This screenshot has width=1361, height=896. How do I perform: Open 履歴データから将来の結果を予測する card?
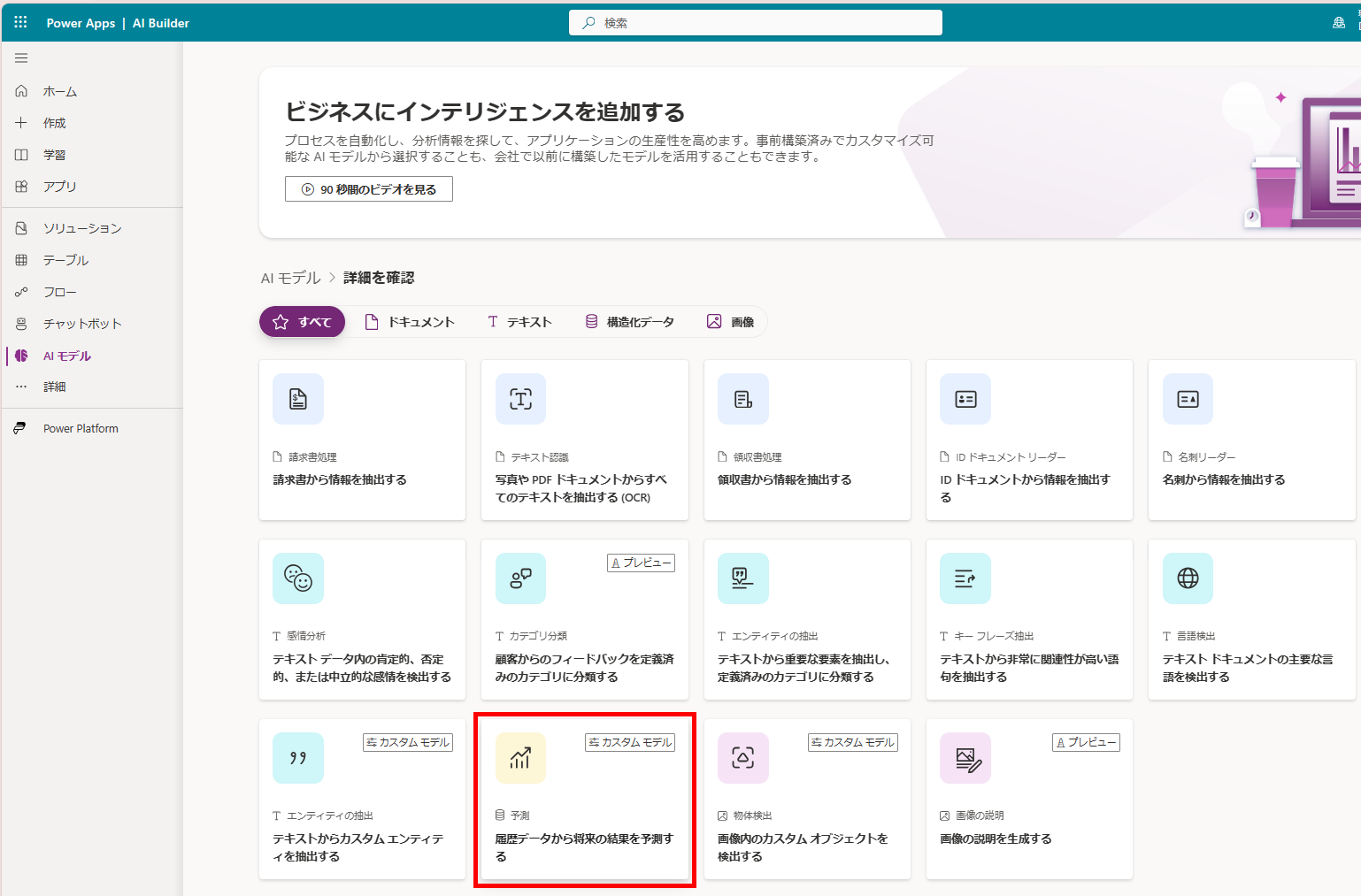(x=585, y=800)
